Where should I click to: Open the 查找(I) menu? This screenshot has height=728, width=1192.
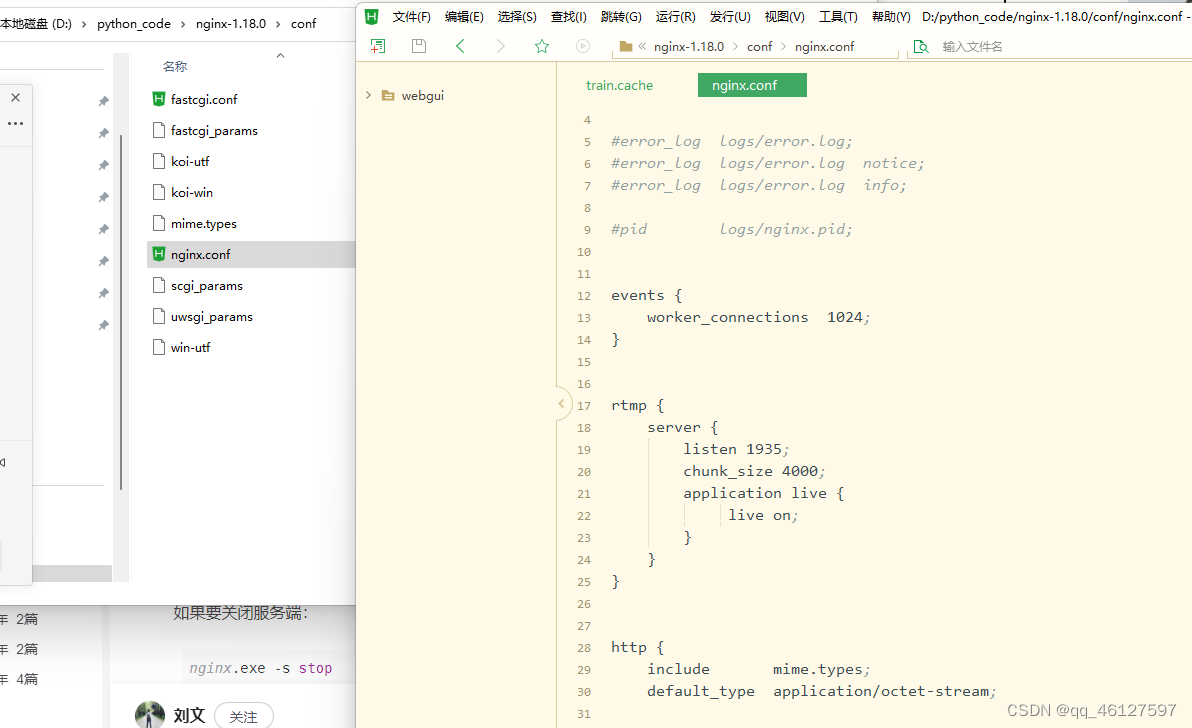coord(569,17)
